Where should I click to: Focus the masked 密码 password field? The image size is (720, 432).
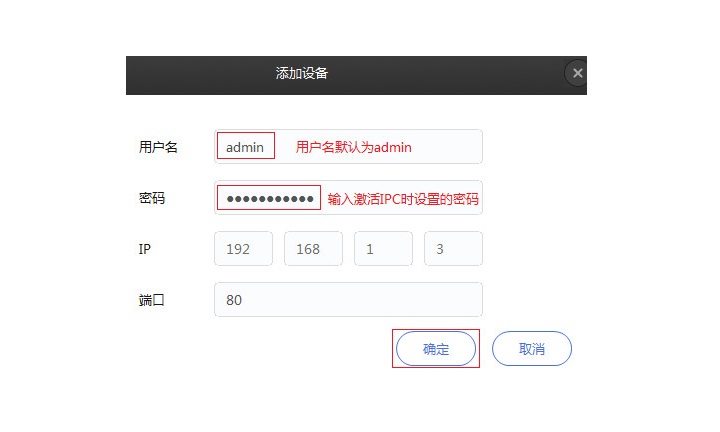tap(348, 197)
